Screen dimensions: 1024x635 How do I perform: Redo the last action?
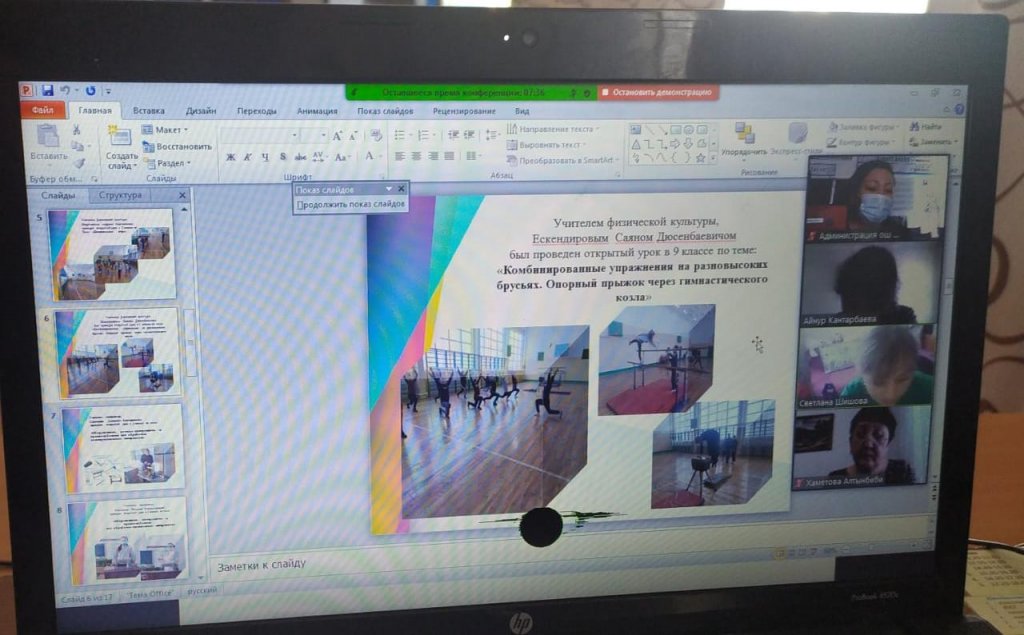tap(90, 91)
